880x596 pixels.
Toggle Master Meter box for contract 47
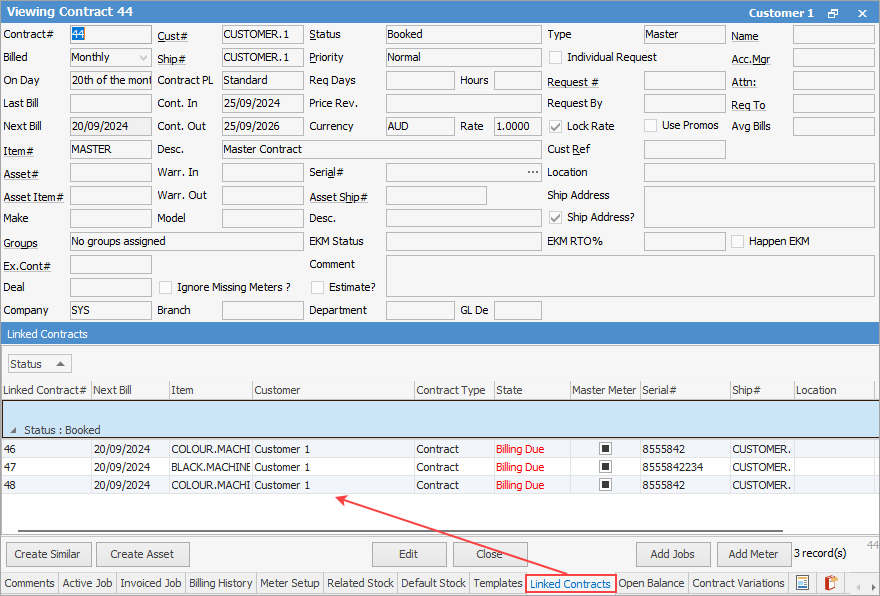tap(605, 467)
